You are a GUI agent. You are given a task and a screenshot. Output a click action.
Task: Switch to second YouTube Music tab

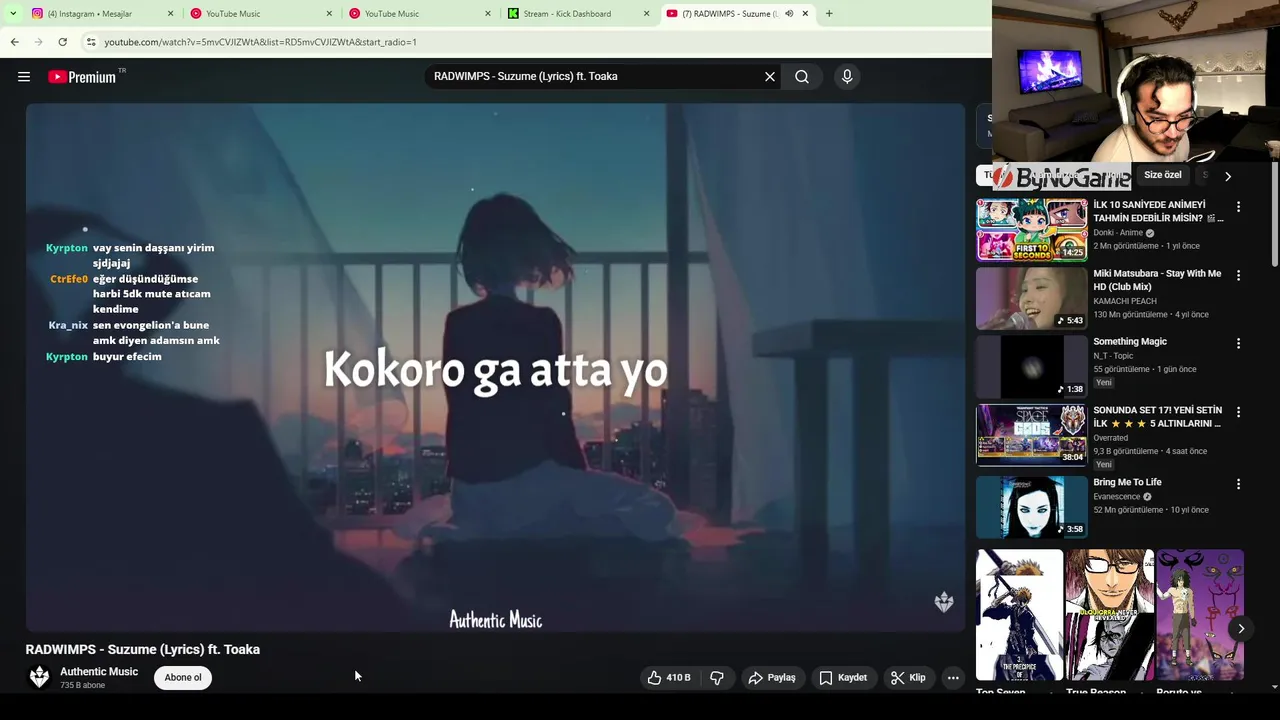420,14
